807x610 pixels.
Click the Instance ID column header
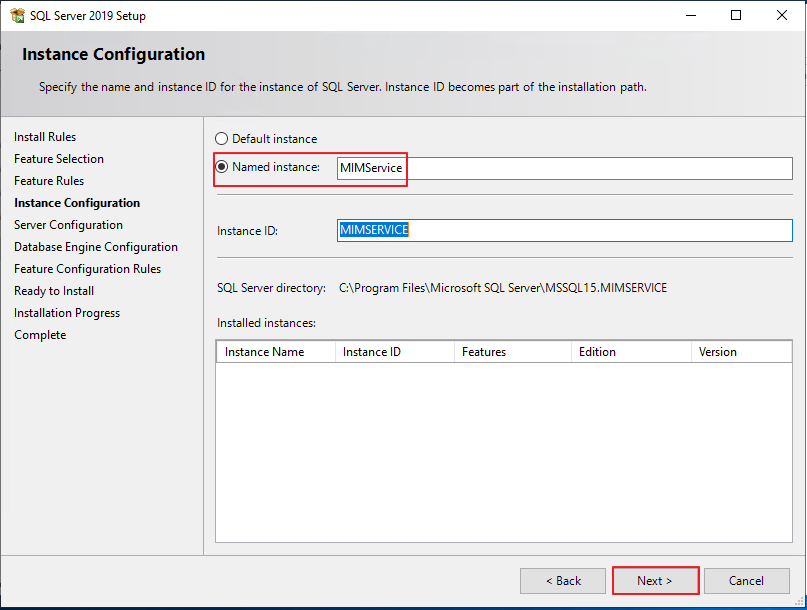pyautogui.click(x=395, y=352)
